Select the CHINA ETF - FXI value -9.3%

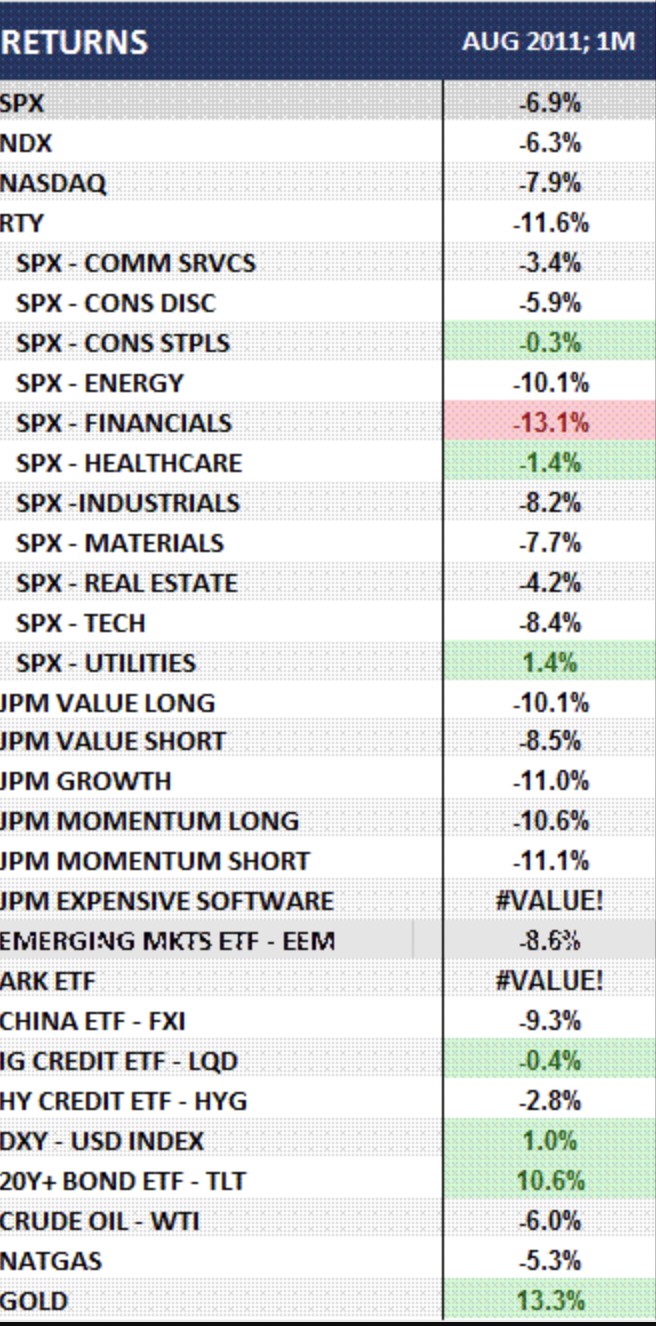click(549, 1021)
